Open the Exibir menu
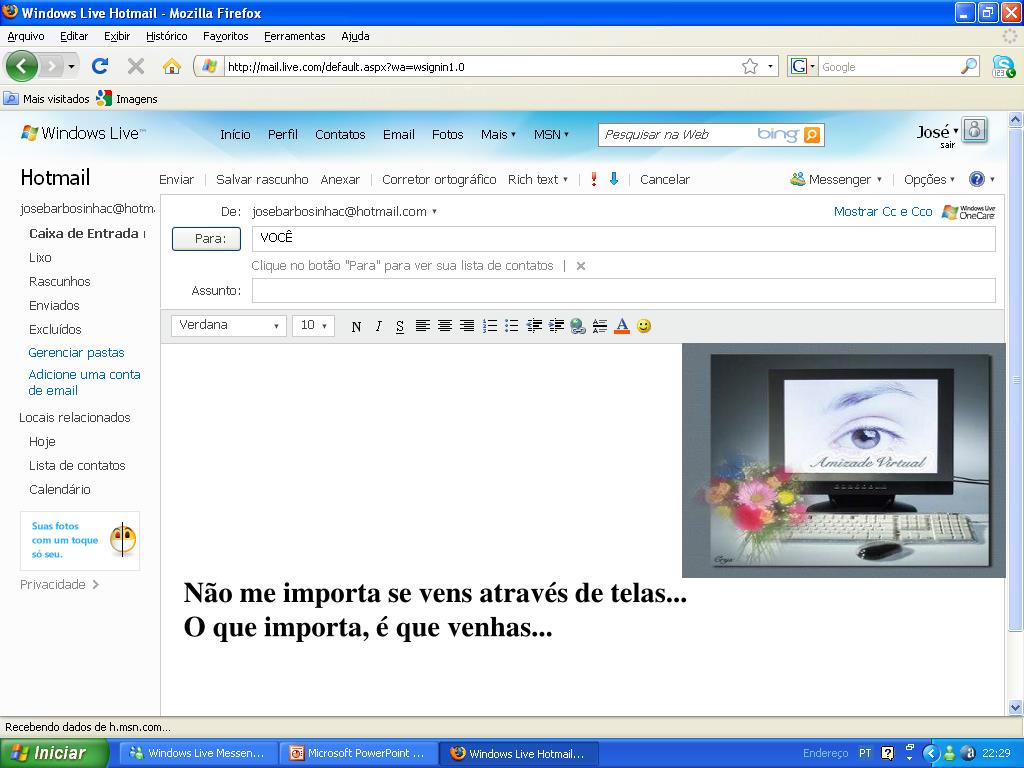 click(x=117, y=36)
